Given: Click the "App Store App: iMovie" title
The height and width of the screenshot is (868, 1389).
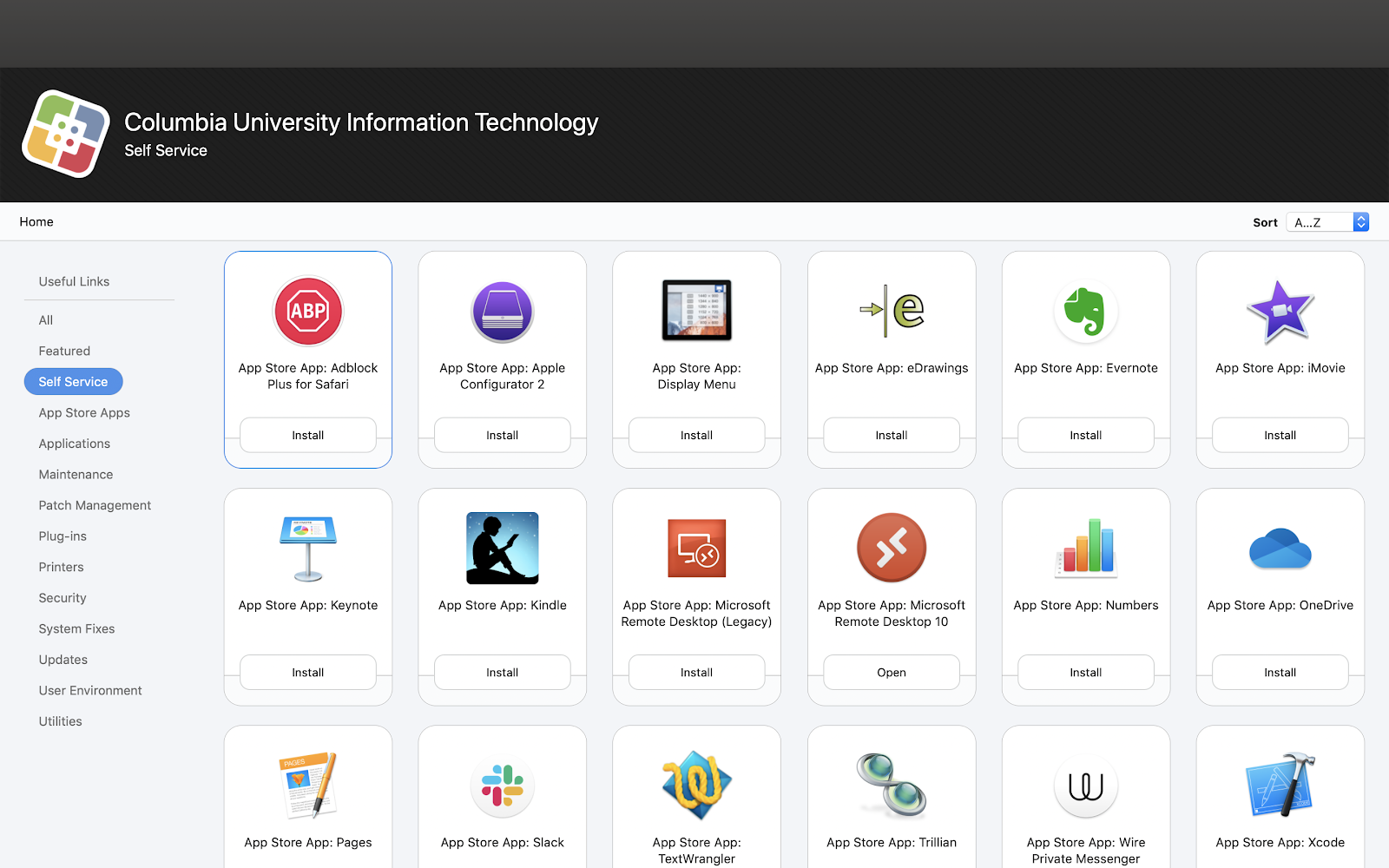Looking at the screenshot, I should (1280, 368).
